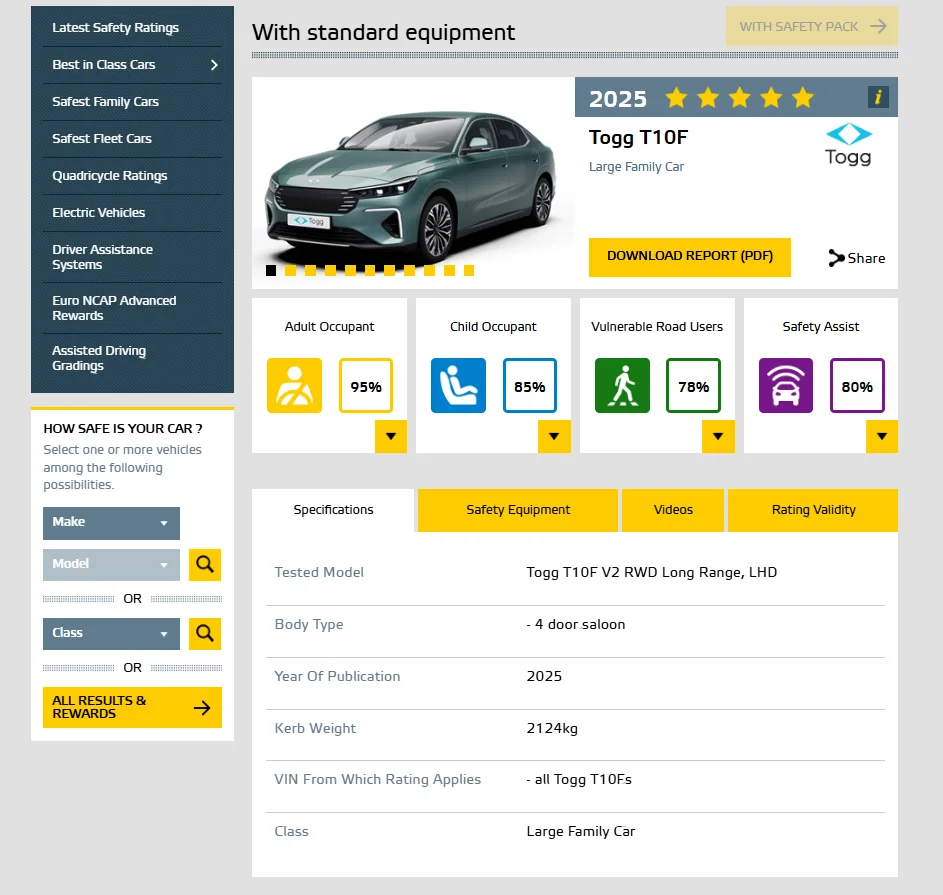Click the 'HOW SAFE IS YOUR CAR ?' heading
943x895 pixels.
pos(123,429)
